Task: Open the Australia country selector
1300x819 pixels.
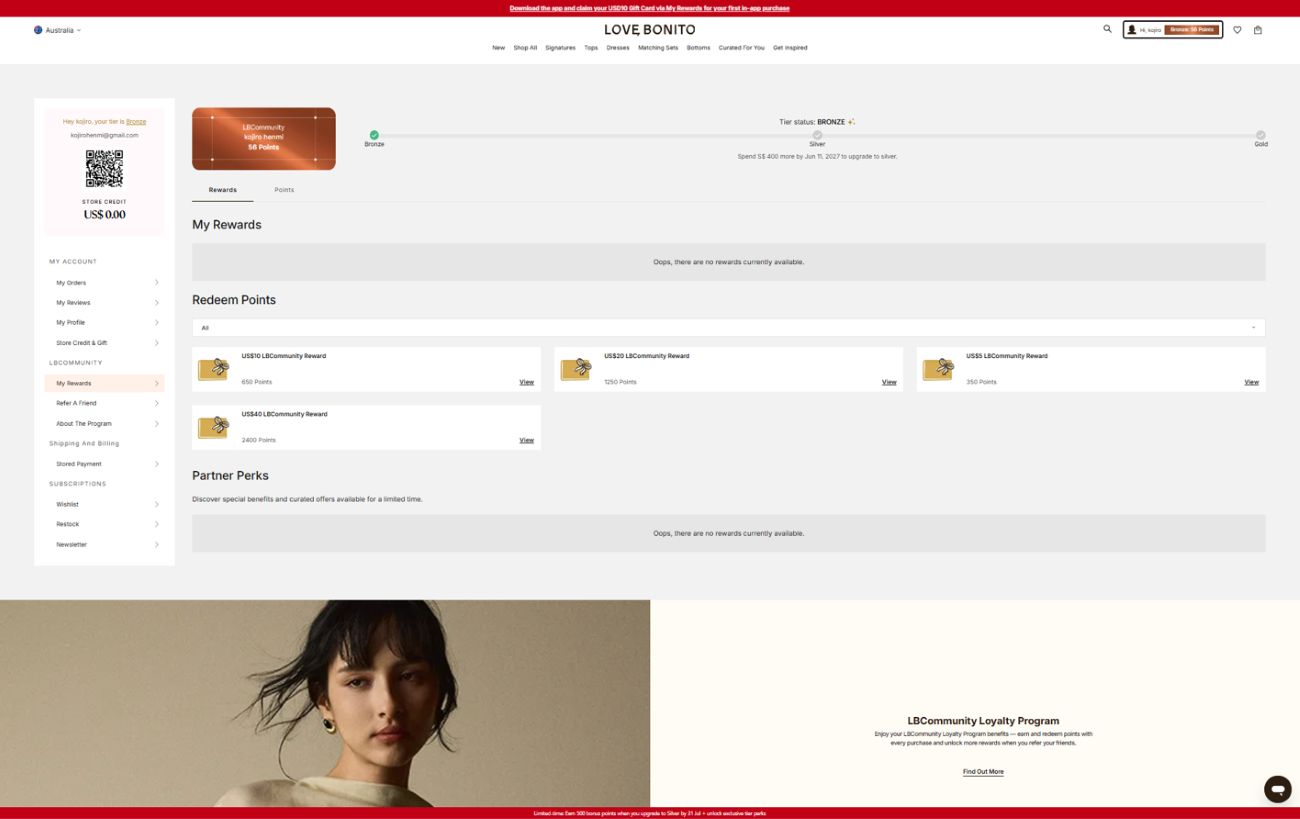Action: click(x=58, y=30)
